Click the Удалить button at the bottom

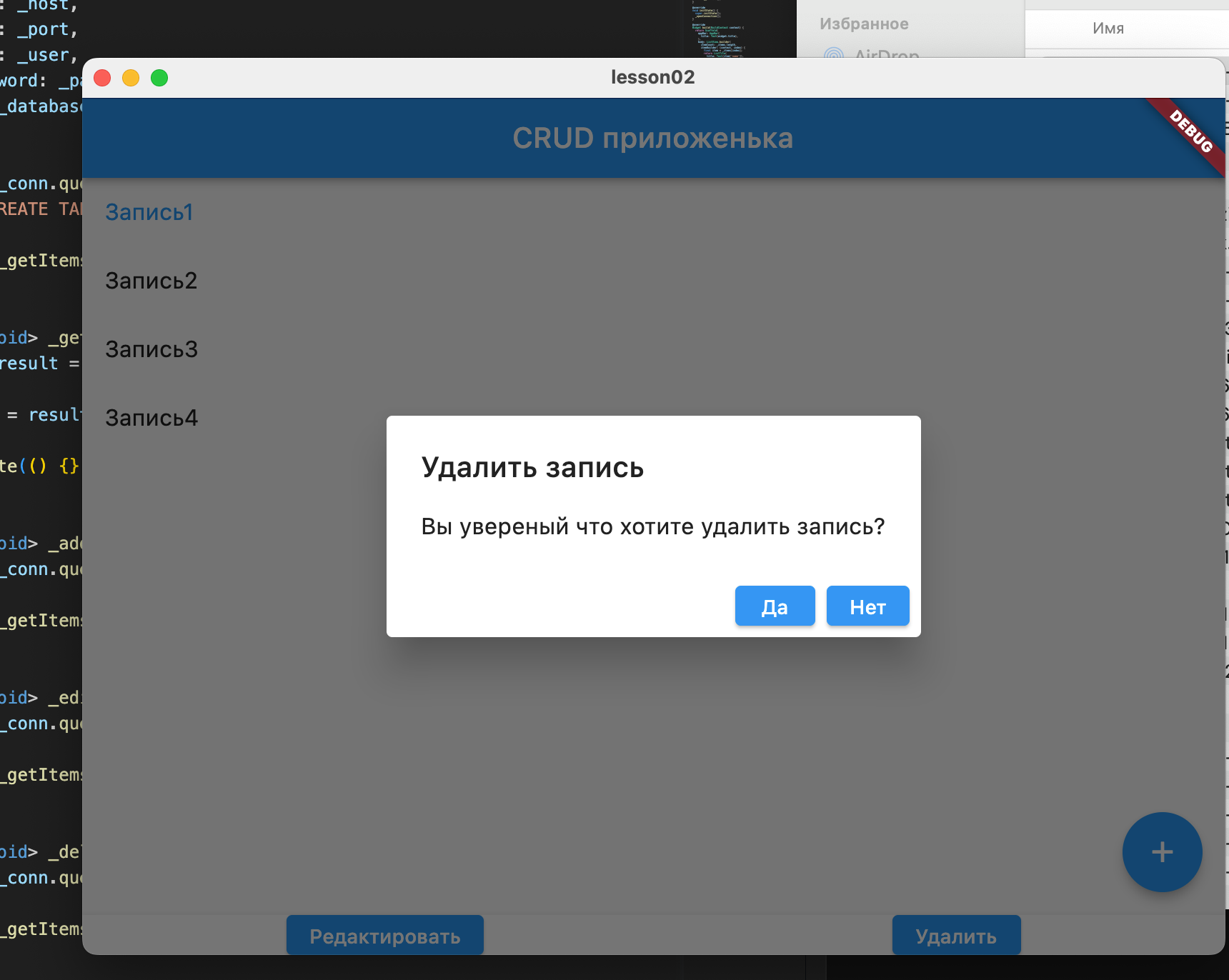[x=956, y=936]
